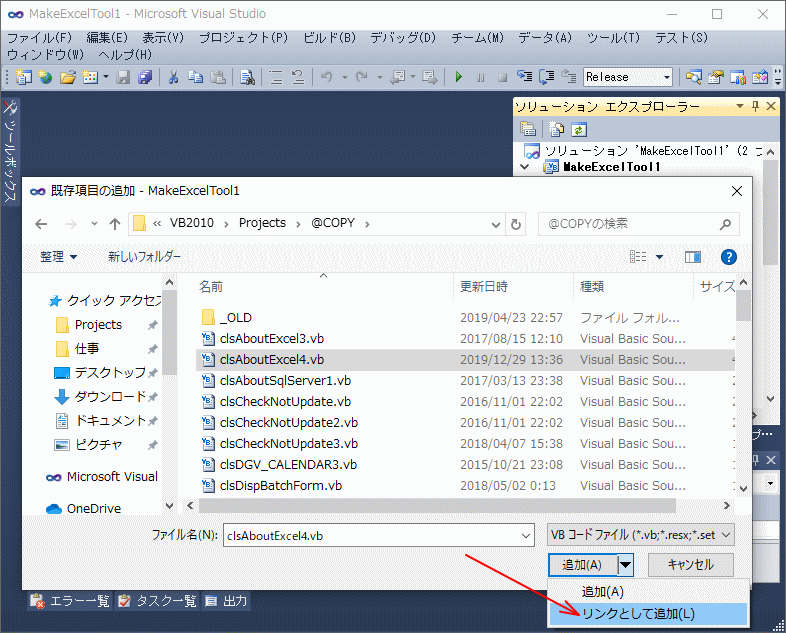Go back in the file dialog
This screenshot has width=786, height=633.
click(x=41, y=224)
